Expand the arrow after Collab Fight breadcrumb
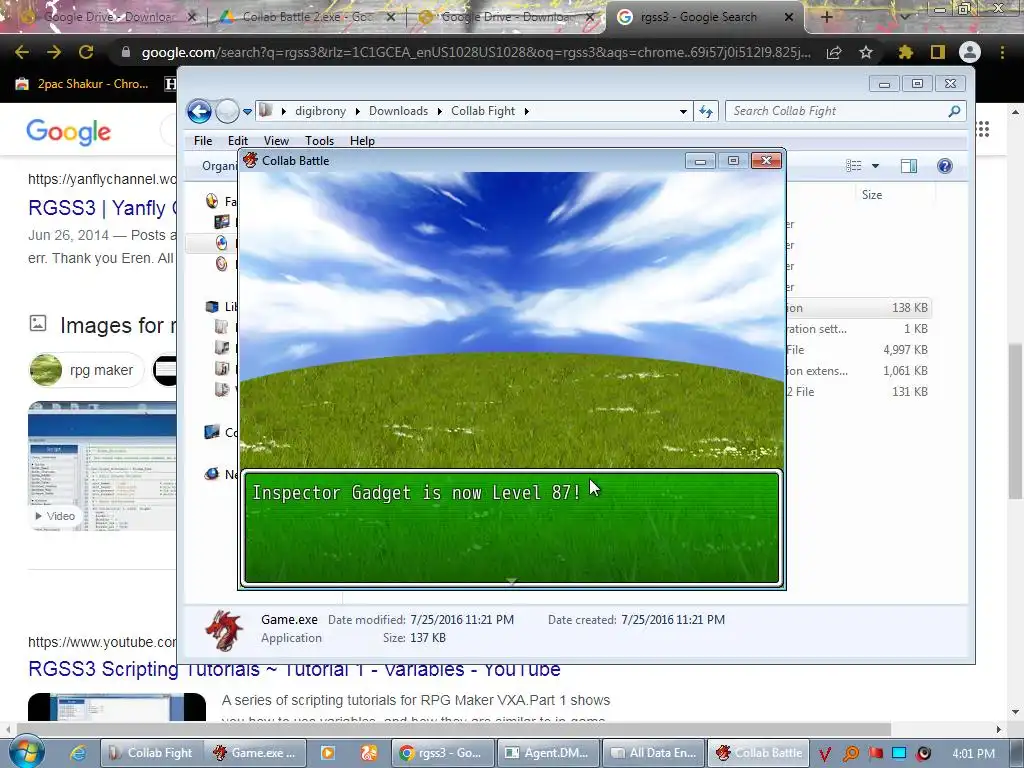This screenshot has height=768, width=1024. 526,112
